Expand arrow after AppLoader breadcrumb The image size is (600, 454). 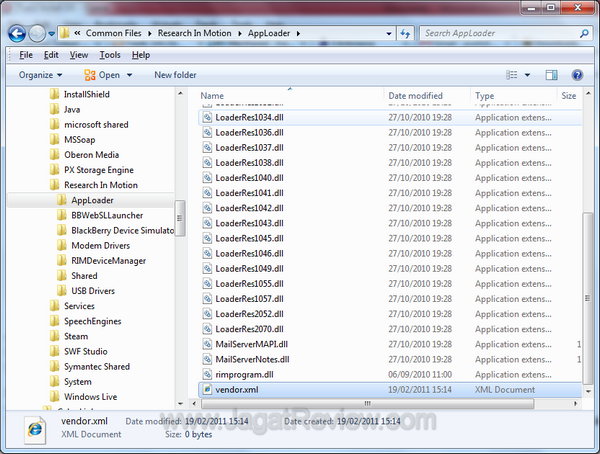tap(298, 34)
